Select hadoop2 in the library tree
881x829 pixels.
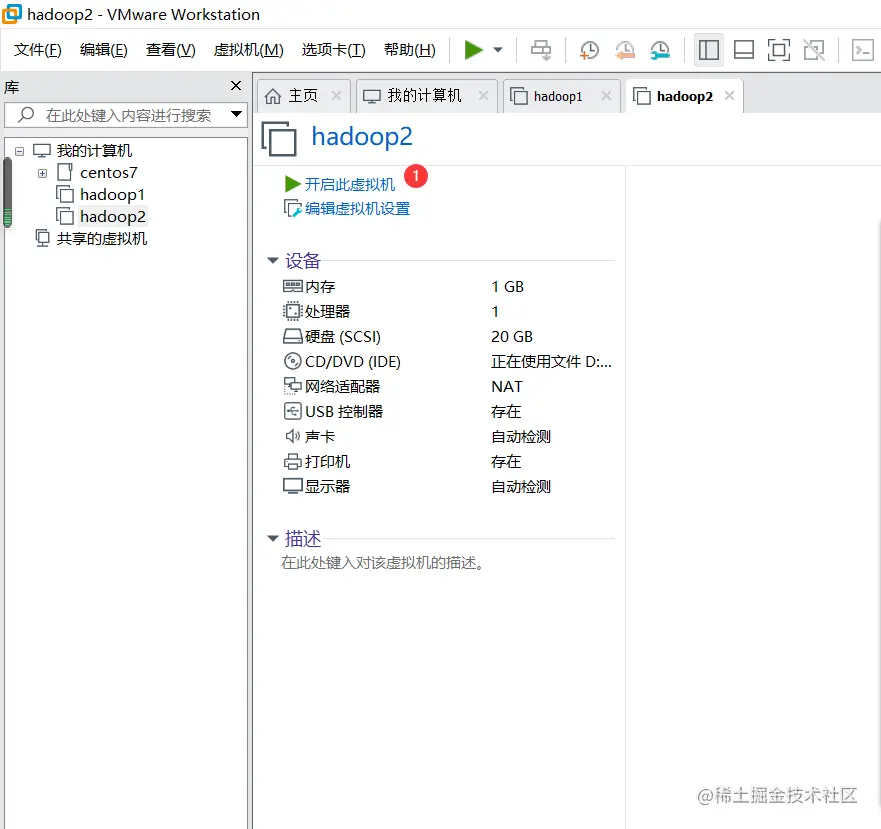point(112,216)
